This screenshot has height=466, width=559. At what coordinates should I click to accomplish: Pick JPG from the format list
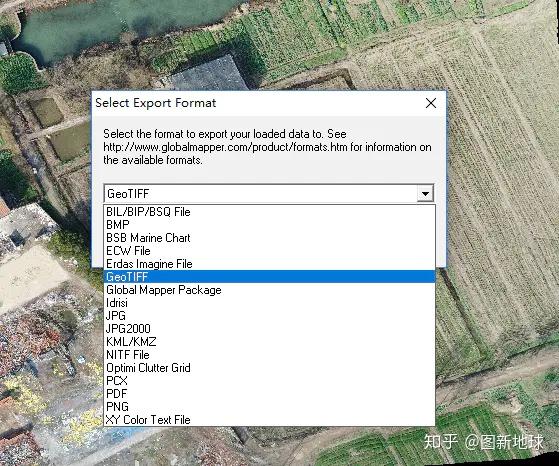[270, 316]
